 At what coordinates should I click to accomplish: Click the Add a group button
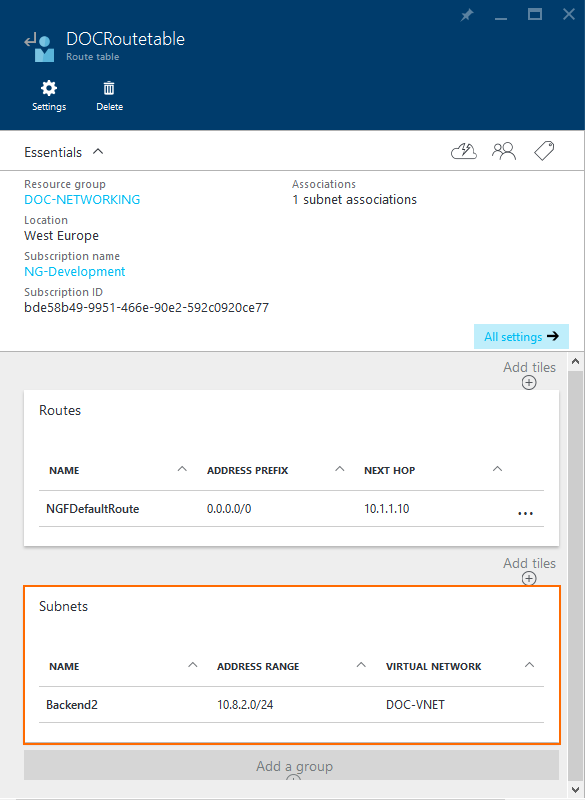click(x=294, y=765)
